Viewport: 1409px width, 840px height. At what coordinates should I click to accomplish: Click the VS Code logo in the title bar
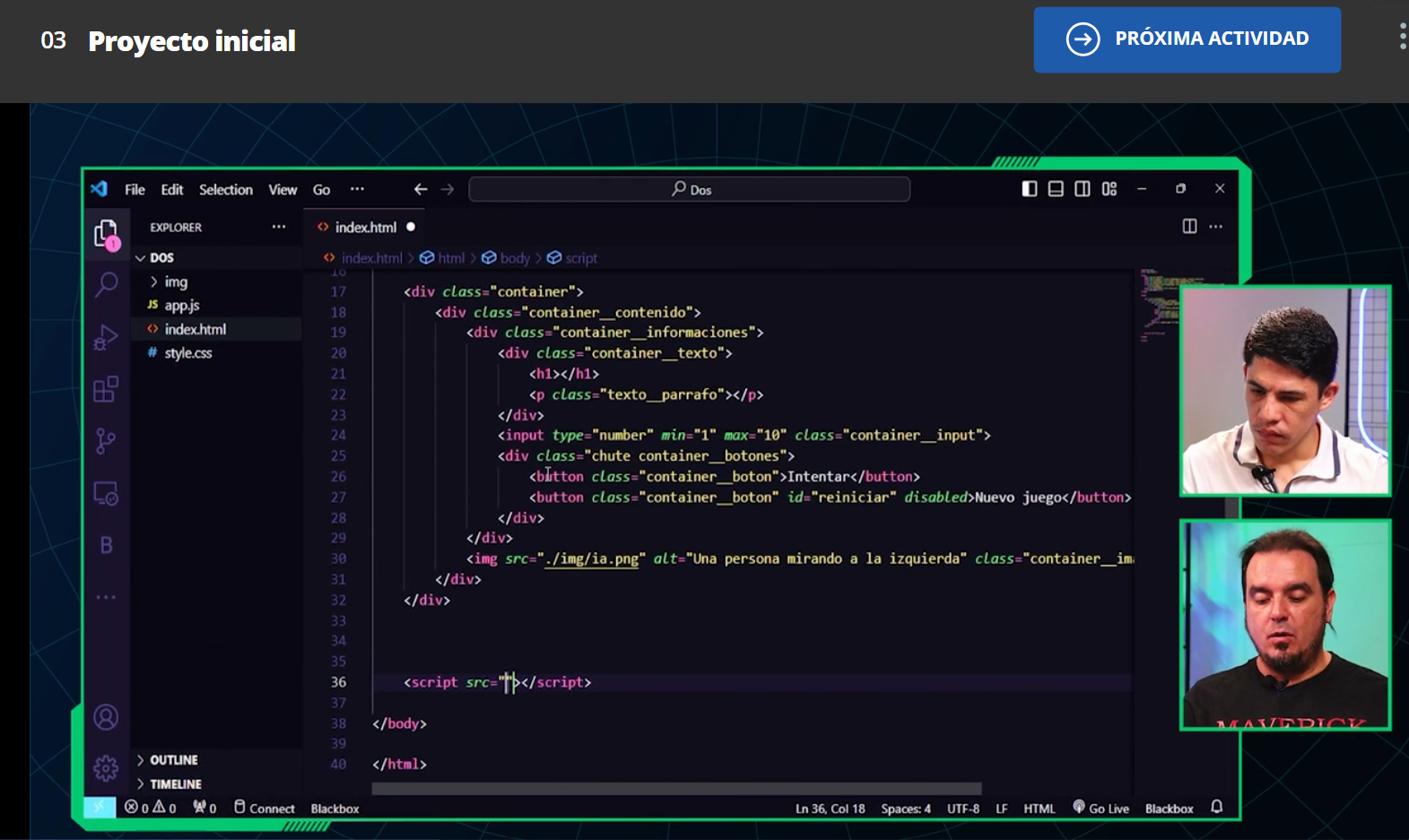[100, 188]
